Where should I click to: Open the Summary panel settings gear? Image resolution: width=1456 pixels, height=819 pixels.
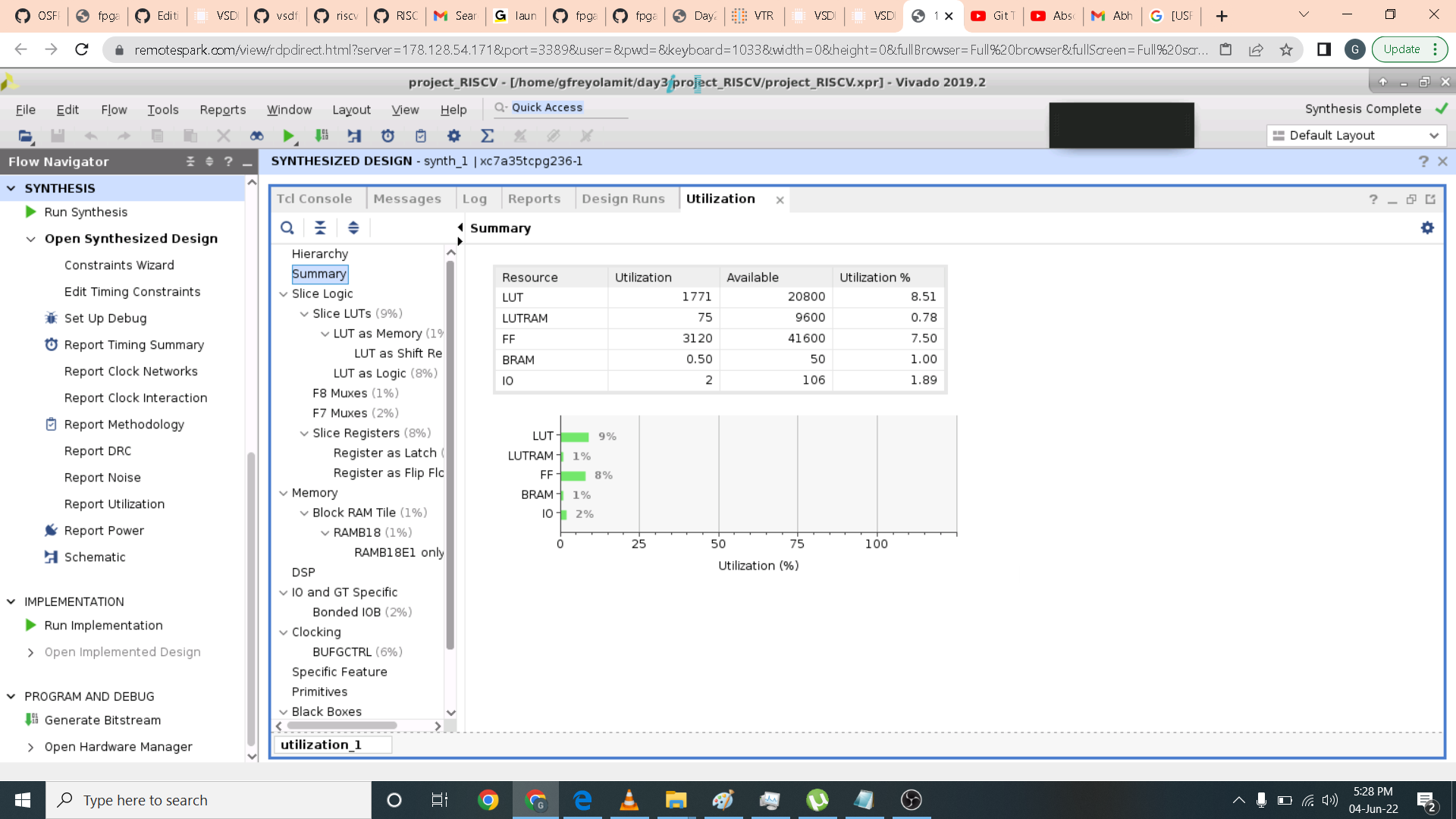click(x=1427, y=227)
